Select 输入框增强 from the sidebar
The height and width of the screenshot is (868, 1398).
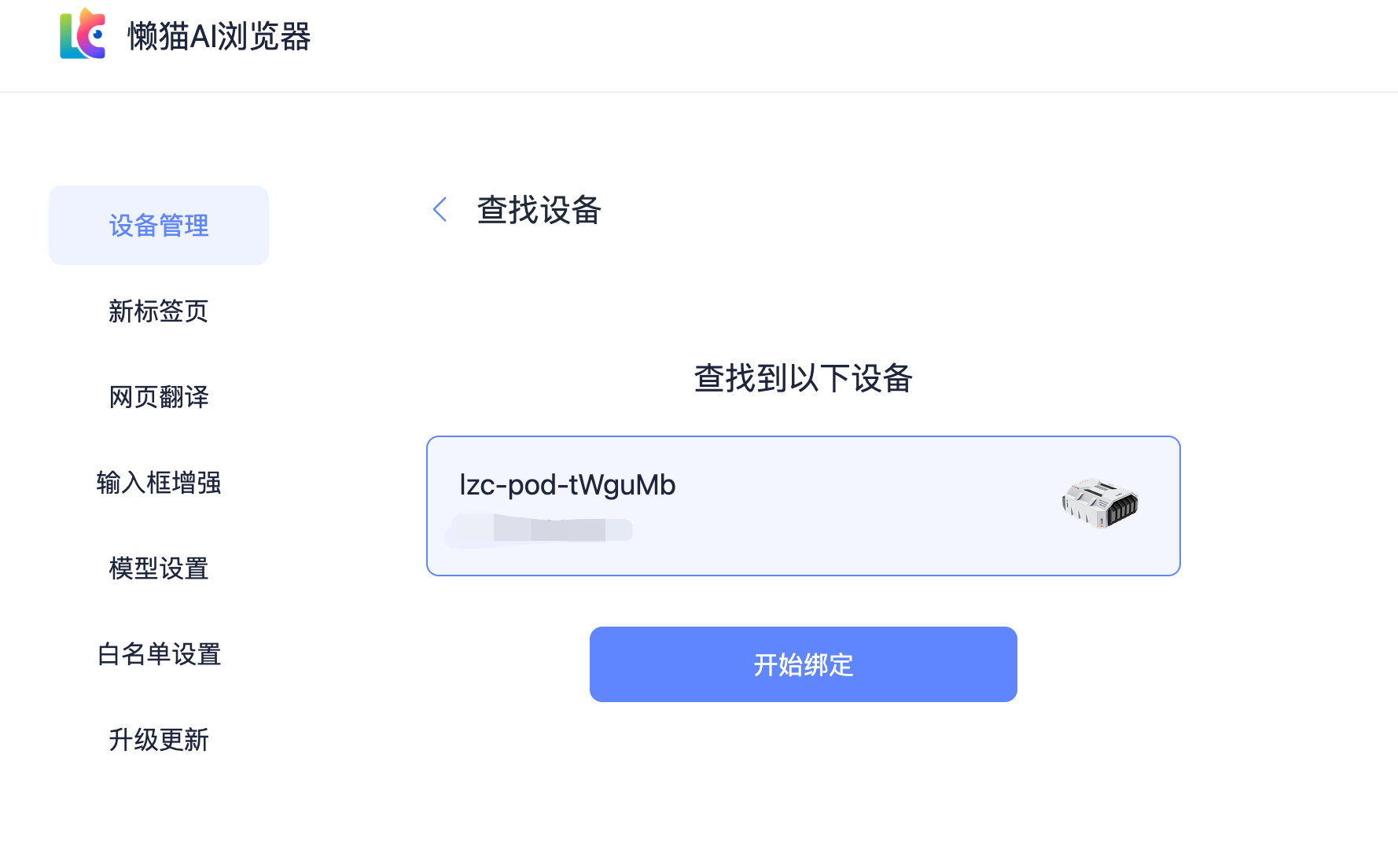pos(158,484)
